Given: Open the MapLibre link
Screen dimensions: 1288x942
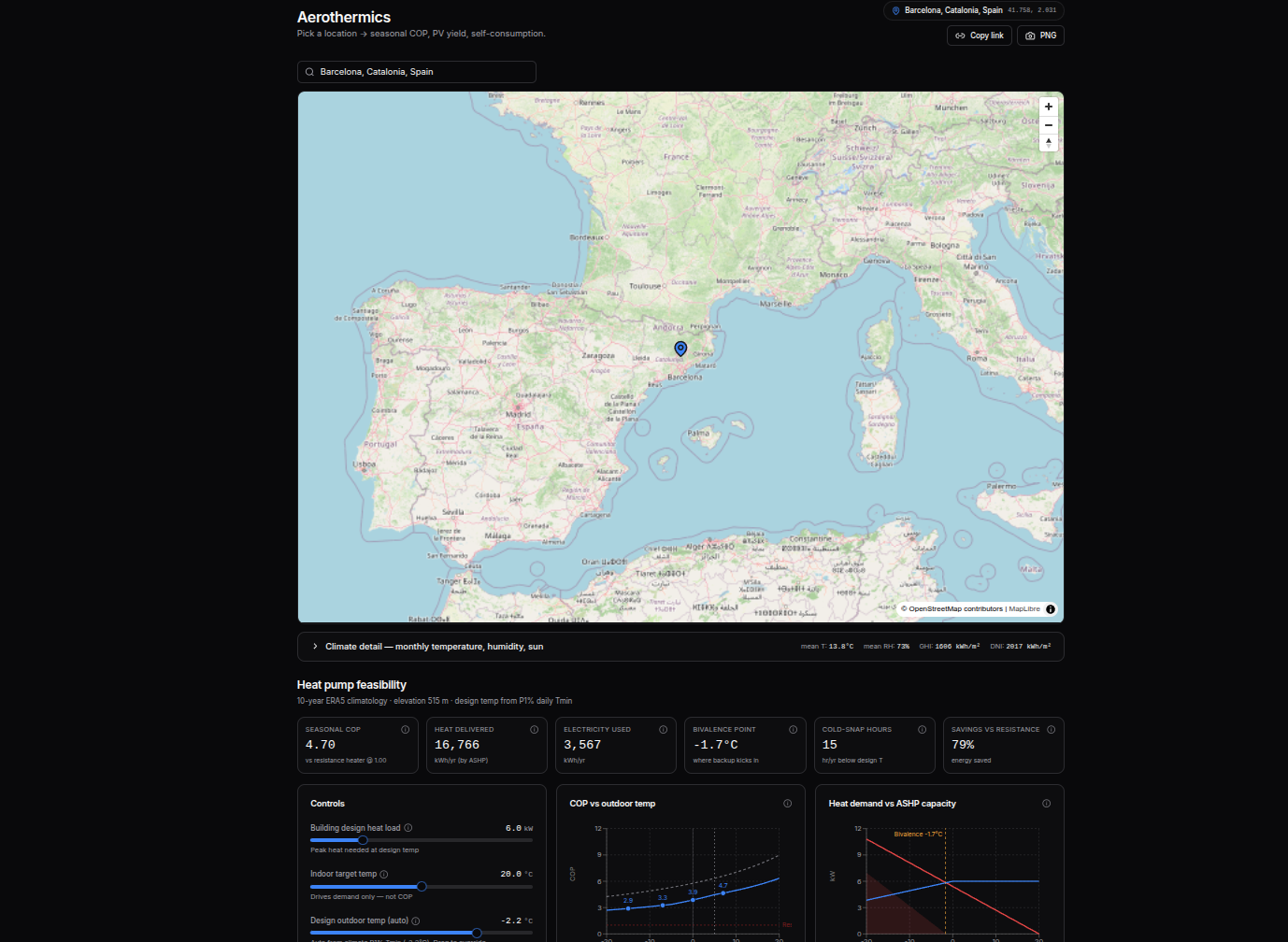Looking at the screenshot, I should point(1024,609).
